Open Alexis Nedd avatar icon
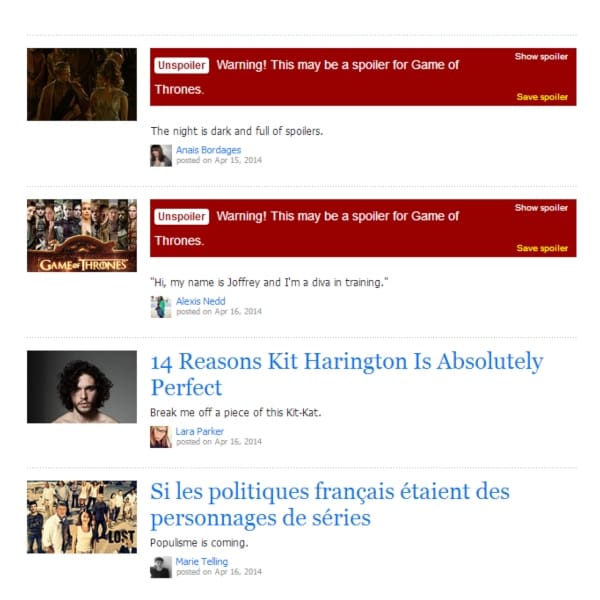This screenshot has height=600, width=600. coord(161,307)
